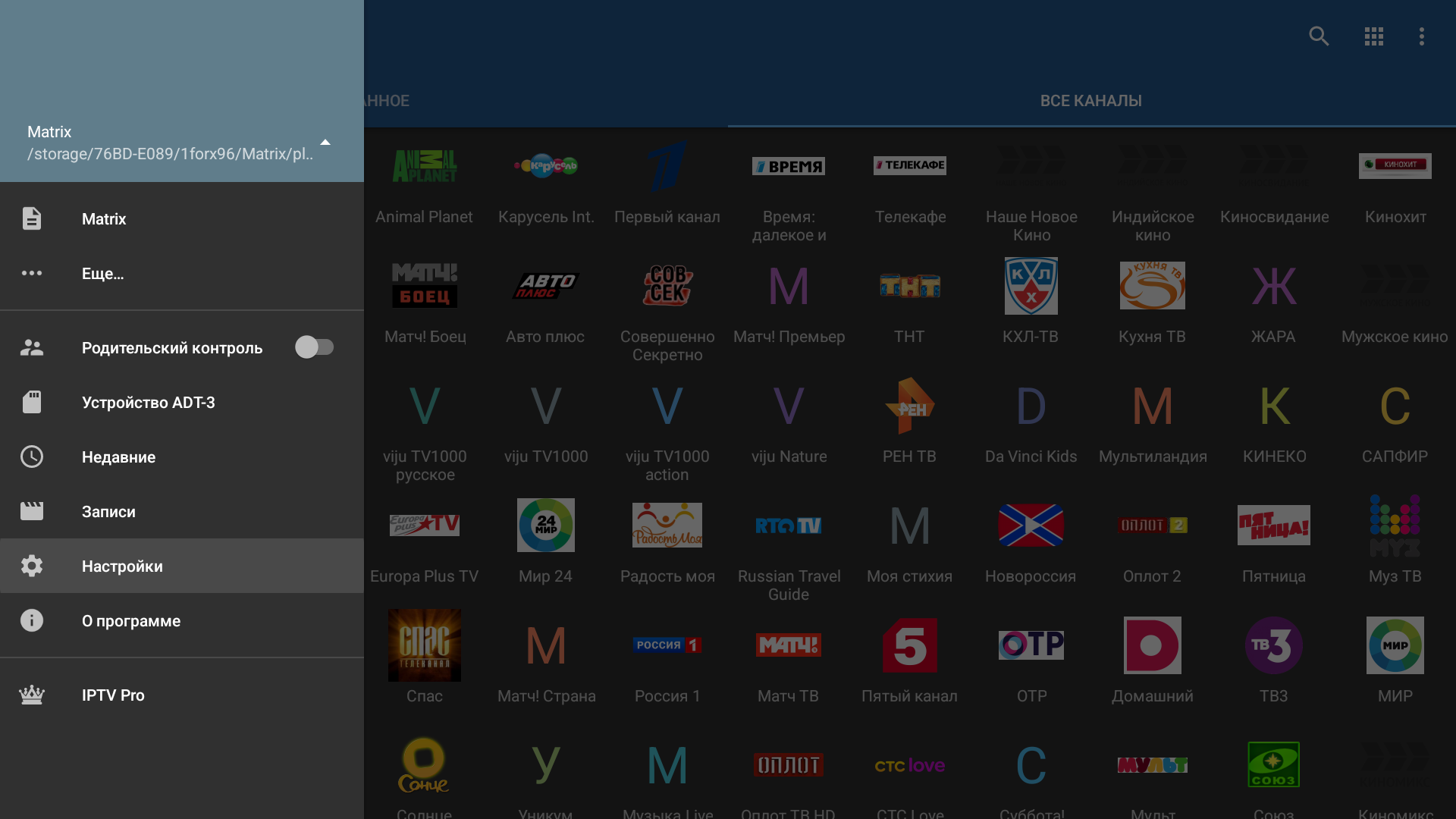Click the search magnifier icon
Image resolution: width=1456 pixels, height=819 pixels.
[x=1319, y=36]
